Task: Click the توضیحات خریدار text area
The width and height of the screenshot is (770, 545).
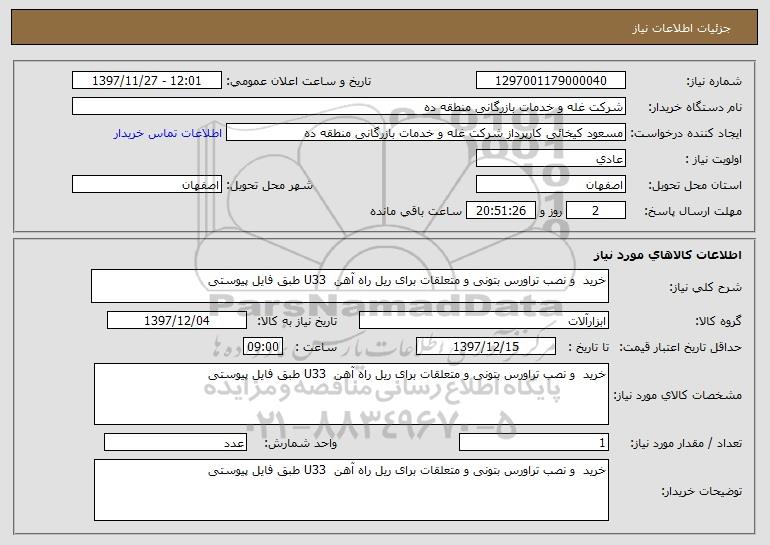Action: [351, 490]
